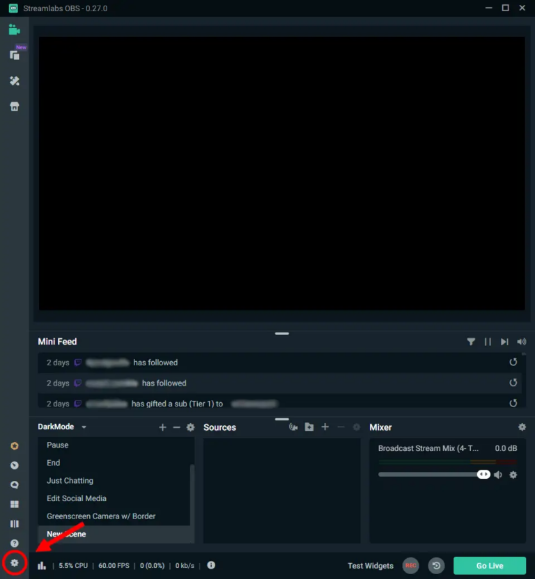This screenshot has height=581, width=536.
Task: Remove the selected scene with minus icon
Action: [177, 428]
